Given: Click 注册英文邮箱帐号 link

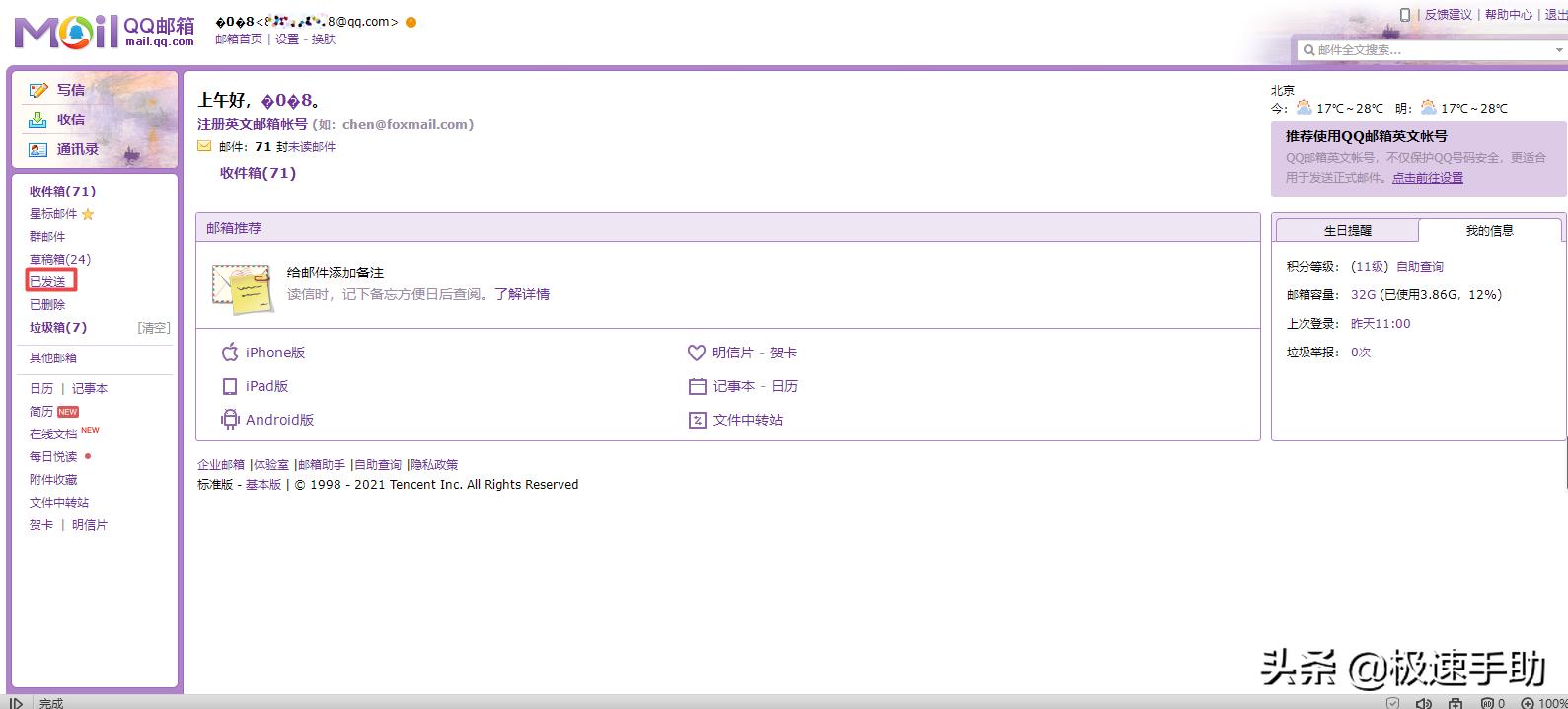Looking at the screenshot, I should 253,125.
